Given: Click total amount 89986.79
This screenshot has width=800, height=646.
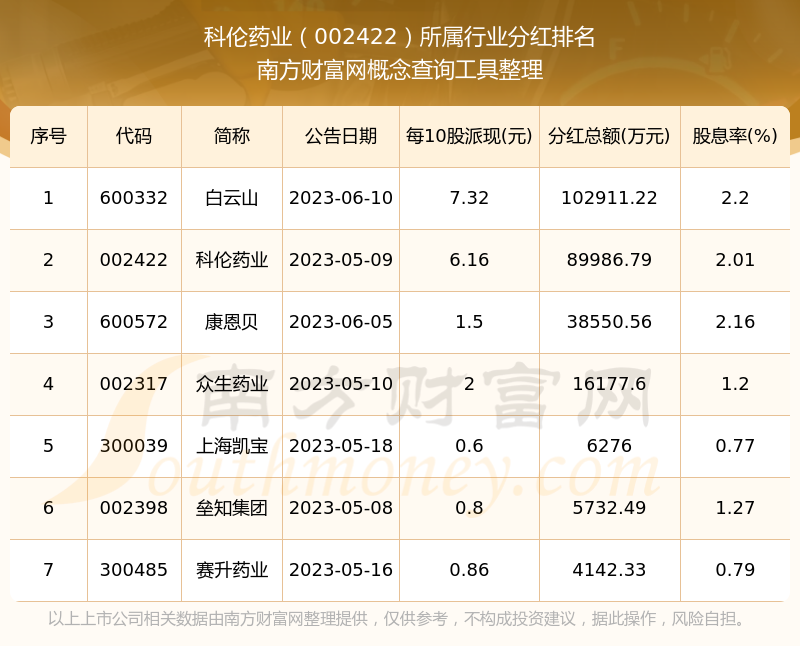Looking at the screenshot, I should point(609,260).
